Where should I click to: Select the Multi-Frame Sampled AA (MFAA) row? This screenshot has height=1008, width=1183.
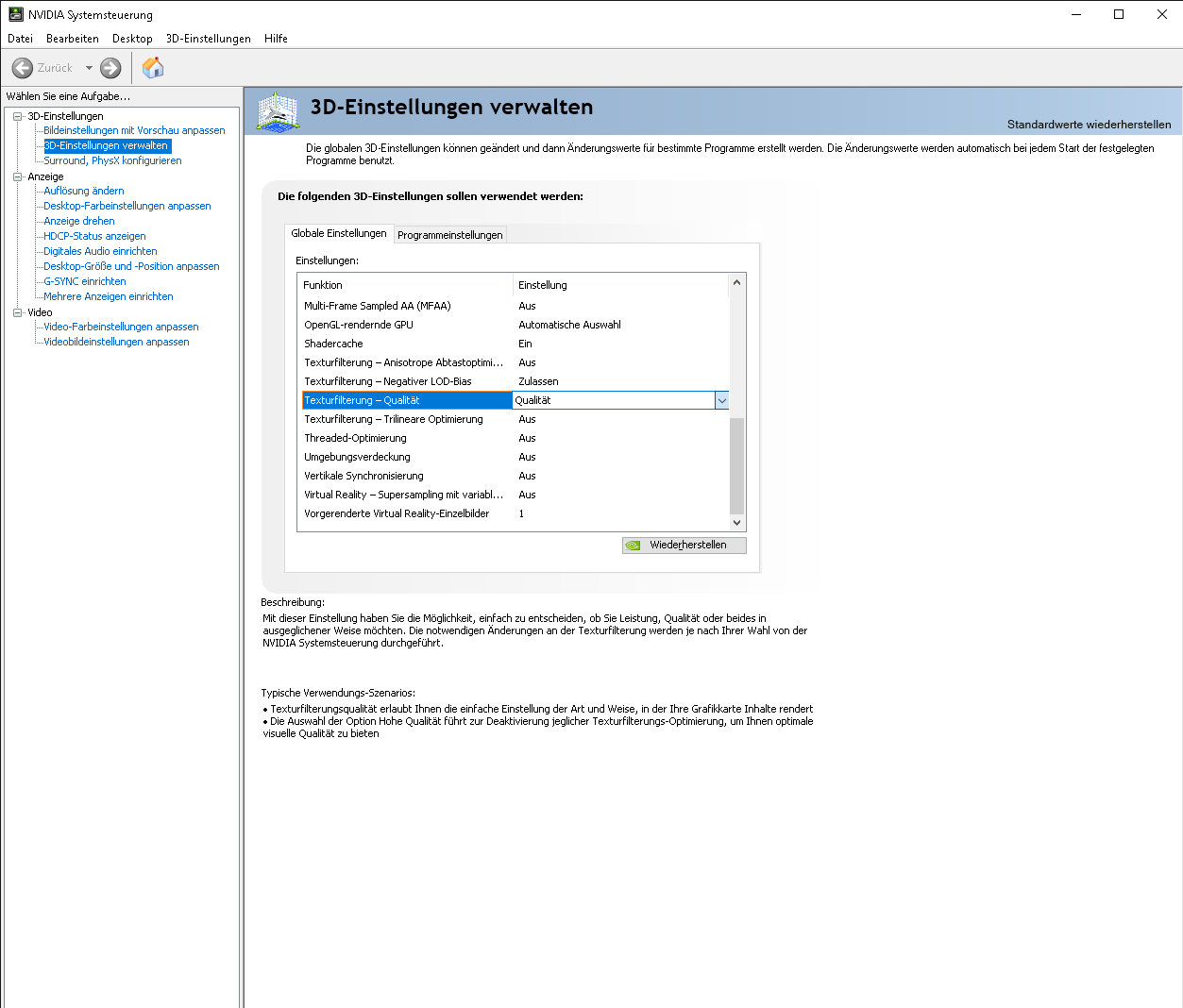click(x=515, y=306)
